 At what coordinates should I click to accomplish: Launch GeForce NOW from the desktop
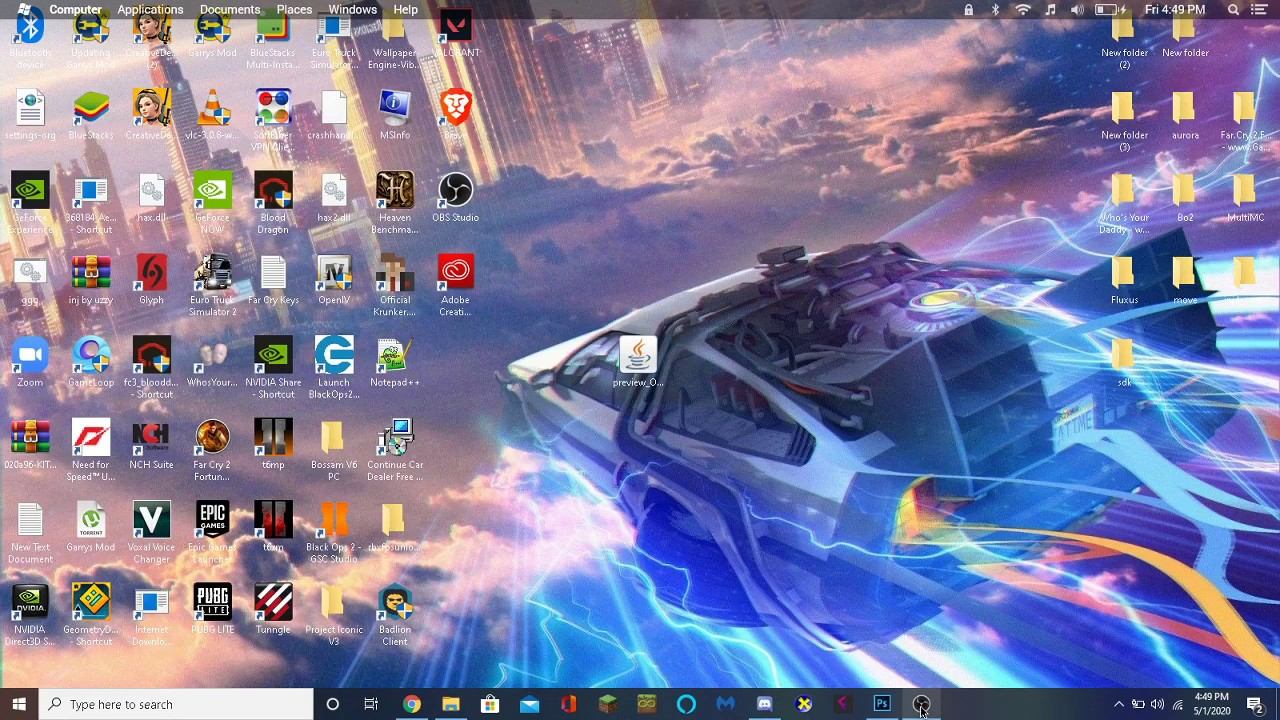point(212,190)
